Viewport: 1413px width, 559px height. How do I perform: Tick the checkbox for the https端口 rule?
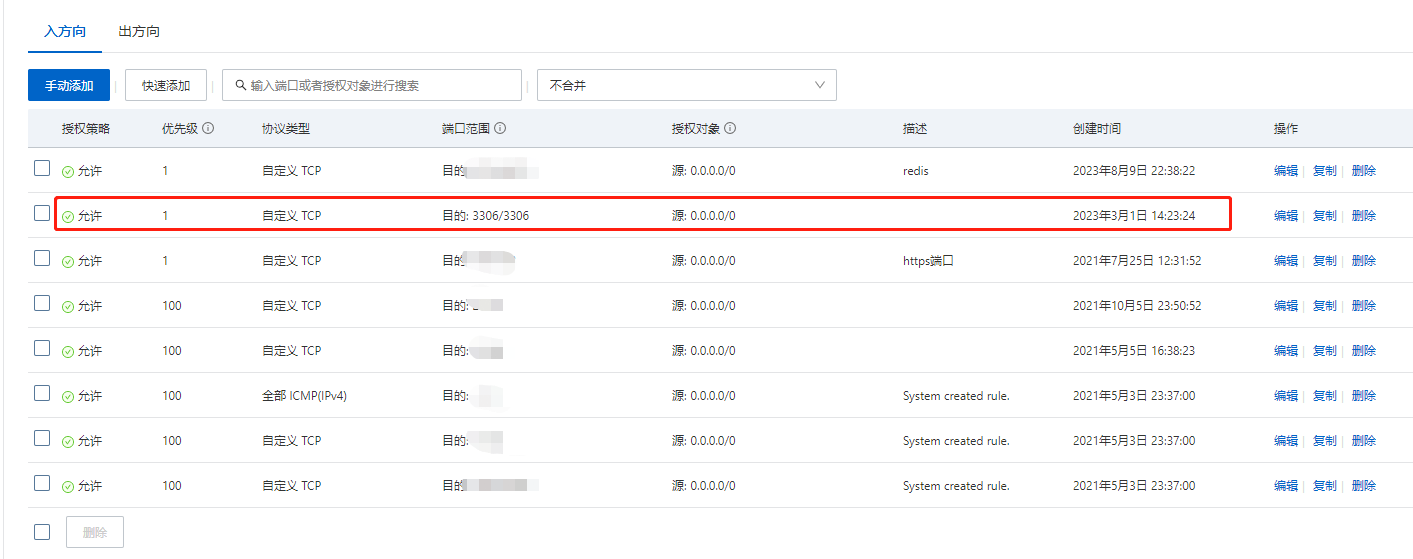[42, 258]
